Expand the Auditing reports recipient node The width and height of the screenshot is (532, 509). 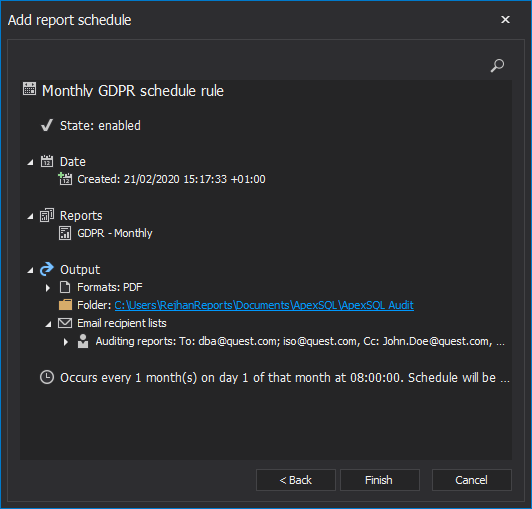pos(66,342)
